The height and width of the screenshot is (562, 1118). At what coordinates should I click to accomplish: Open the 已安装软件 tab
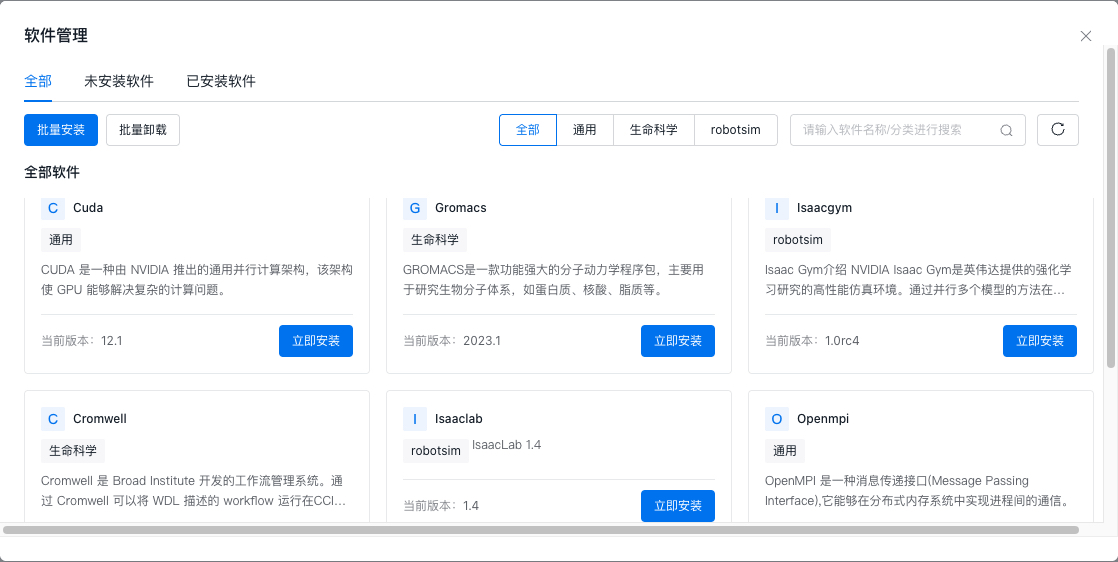tap(221, 81)
